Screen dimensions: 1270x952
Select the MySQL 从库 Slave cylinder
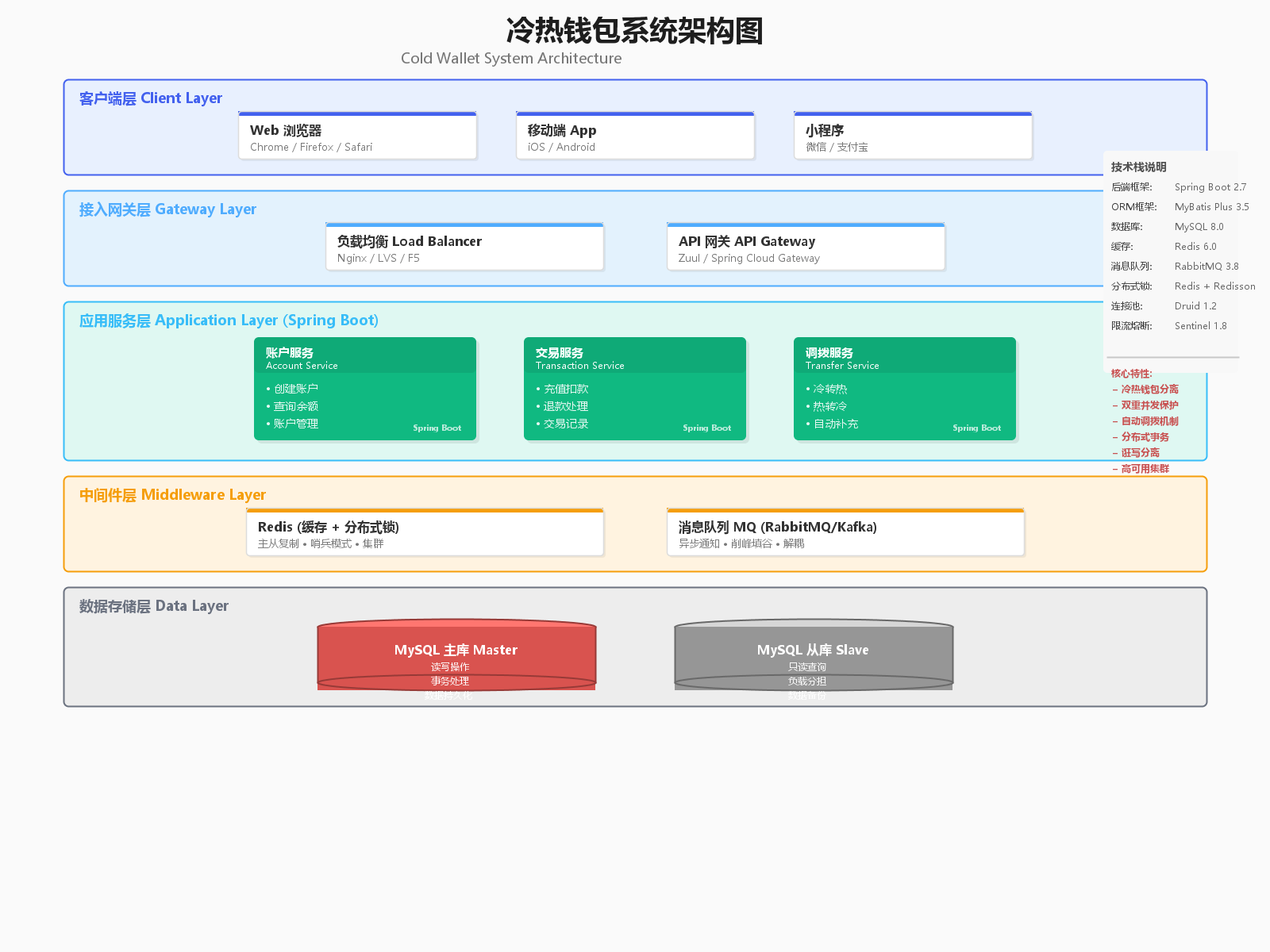coord(814,655)
